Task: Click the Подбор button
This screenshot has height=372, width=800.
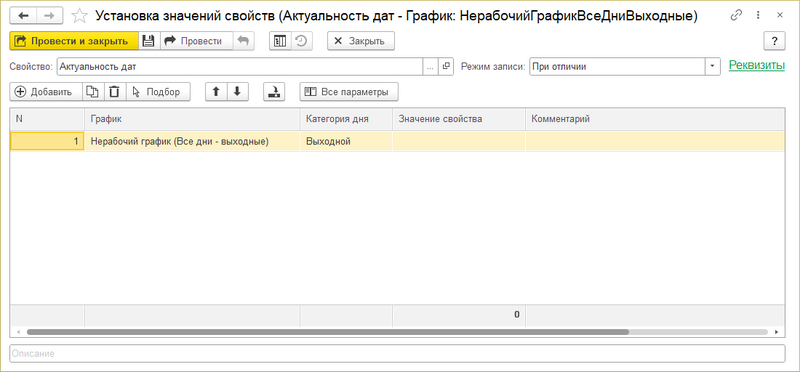Action: coord(158,92)
